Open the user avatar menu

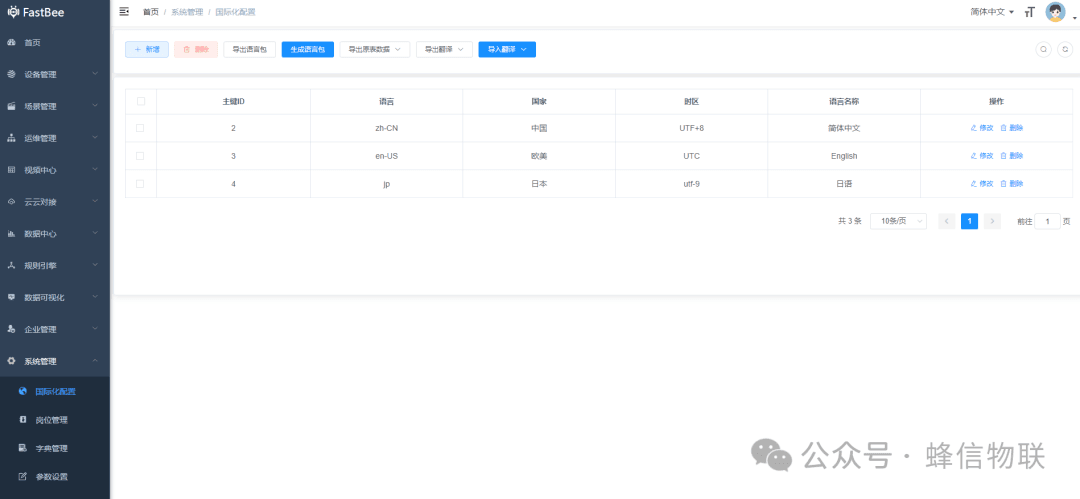click(x=1055, y=12)
